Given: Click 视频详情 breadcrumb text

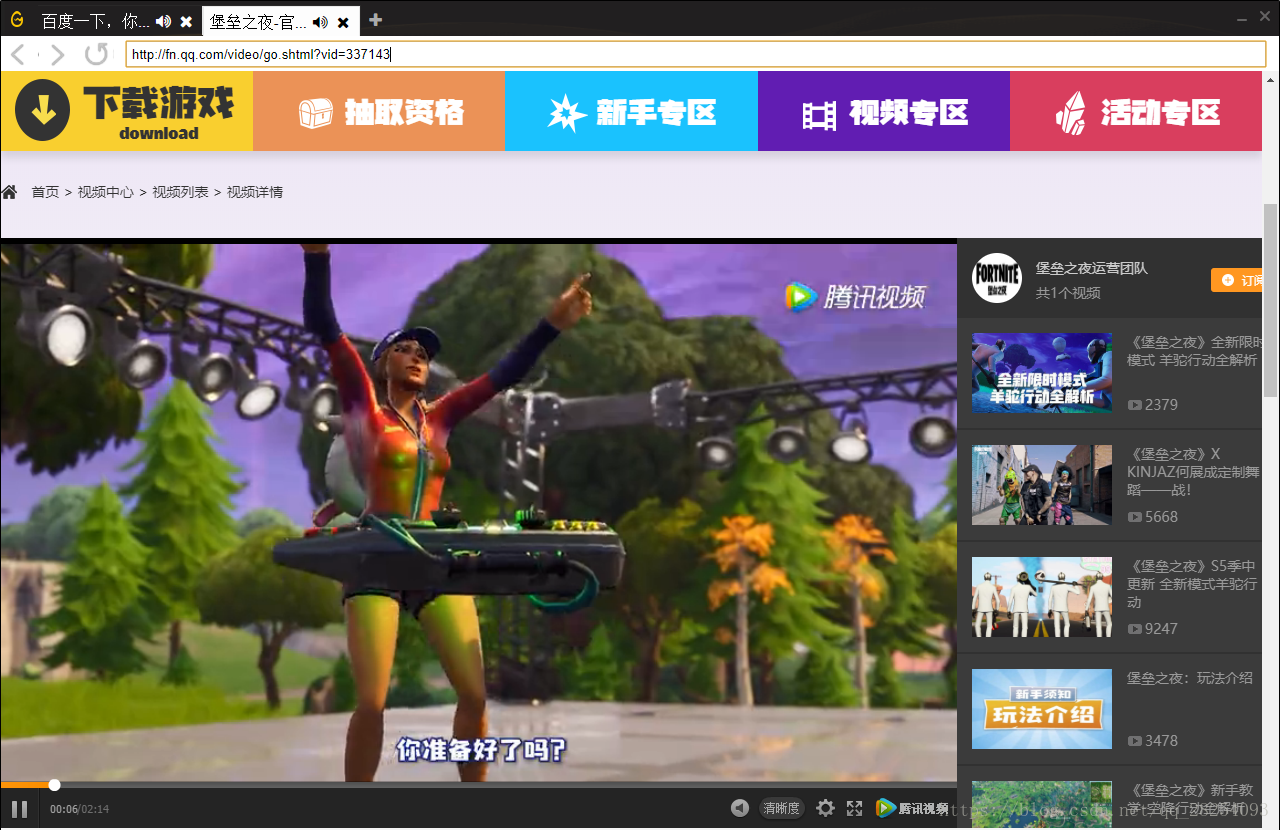Looking at the screenshot, I should pyautogui.click(x=255, y=192).
